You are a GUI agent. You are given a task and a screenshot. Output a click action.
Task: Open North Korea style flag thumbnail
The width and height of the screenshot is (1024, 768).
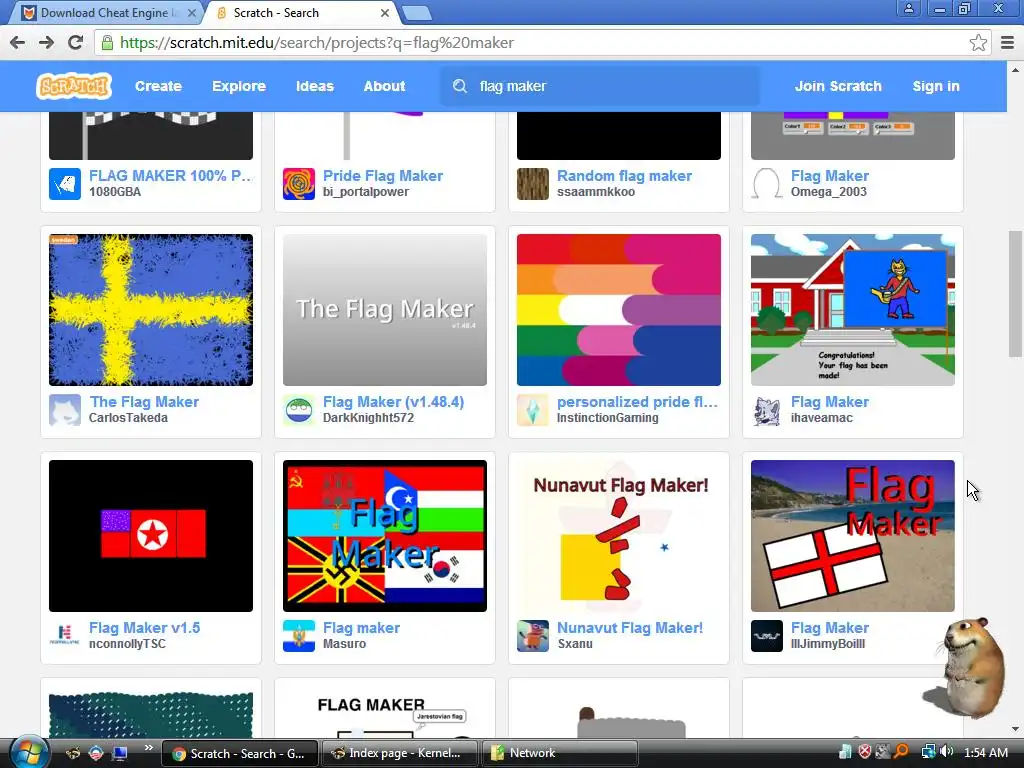pyautogui.click(x=151, y=536)
